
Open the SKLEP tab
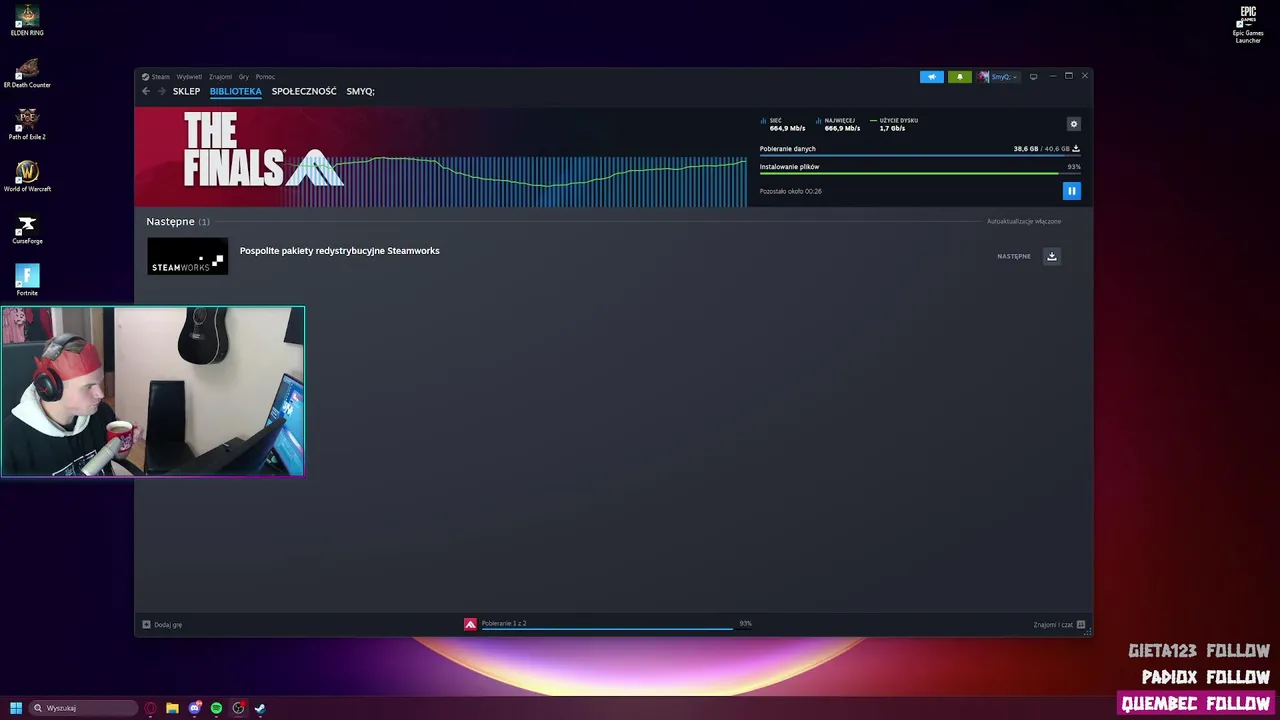point(186,91)
